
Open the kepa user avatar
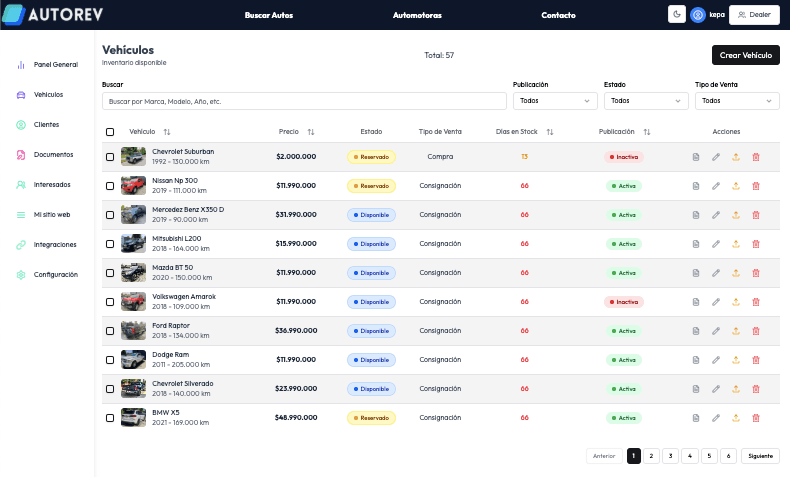[698, 15]
